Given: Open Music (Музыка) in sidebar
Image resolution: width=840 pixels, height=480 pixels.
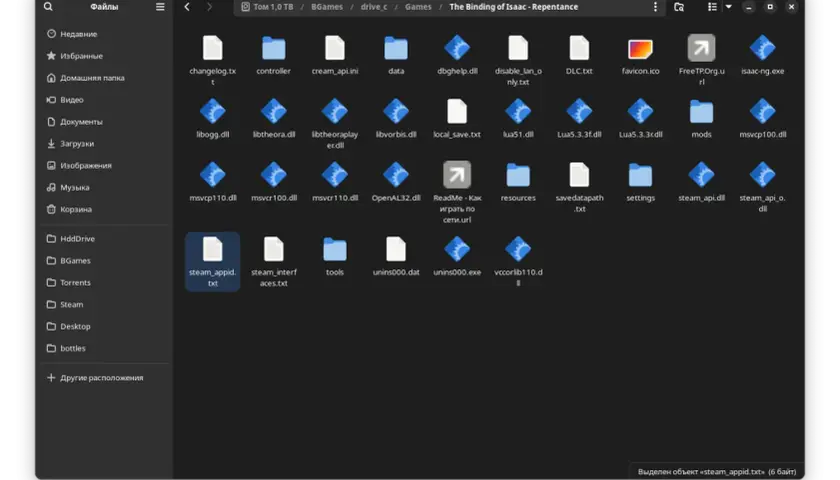Looking at the screenshot, I should 104,188.
